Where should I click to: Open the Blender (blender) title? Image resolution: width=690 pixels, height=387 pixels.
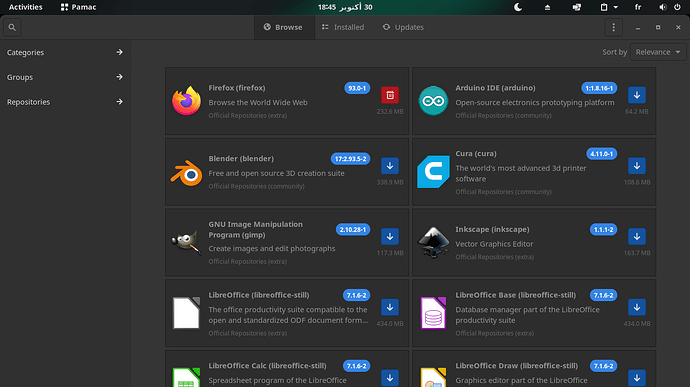click(241, 158)
